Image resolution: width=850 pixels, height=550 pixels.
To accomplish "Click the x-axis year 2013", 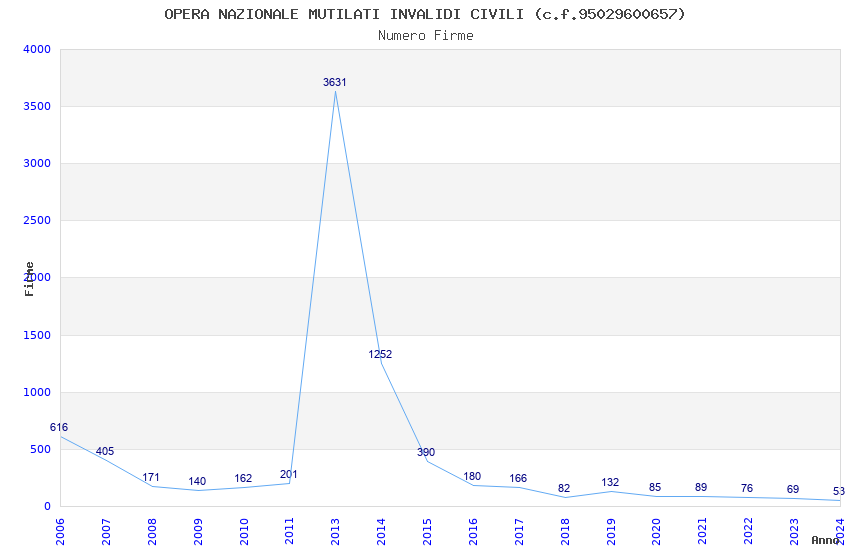I will (x=336, y=532).
